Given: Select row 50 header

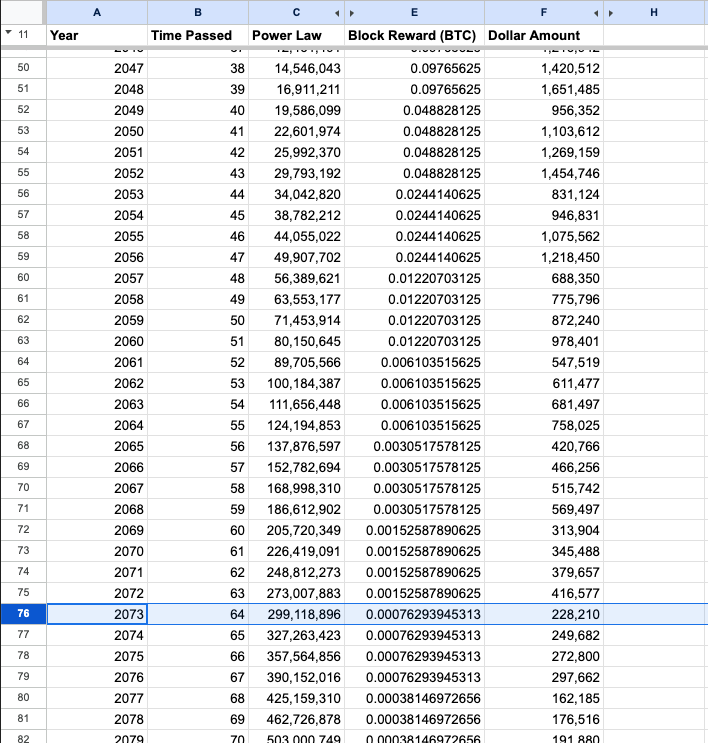Looking at the screenshot, I should tap(23, 68).
